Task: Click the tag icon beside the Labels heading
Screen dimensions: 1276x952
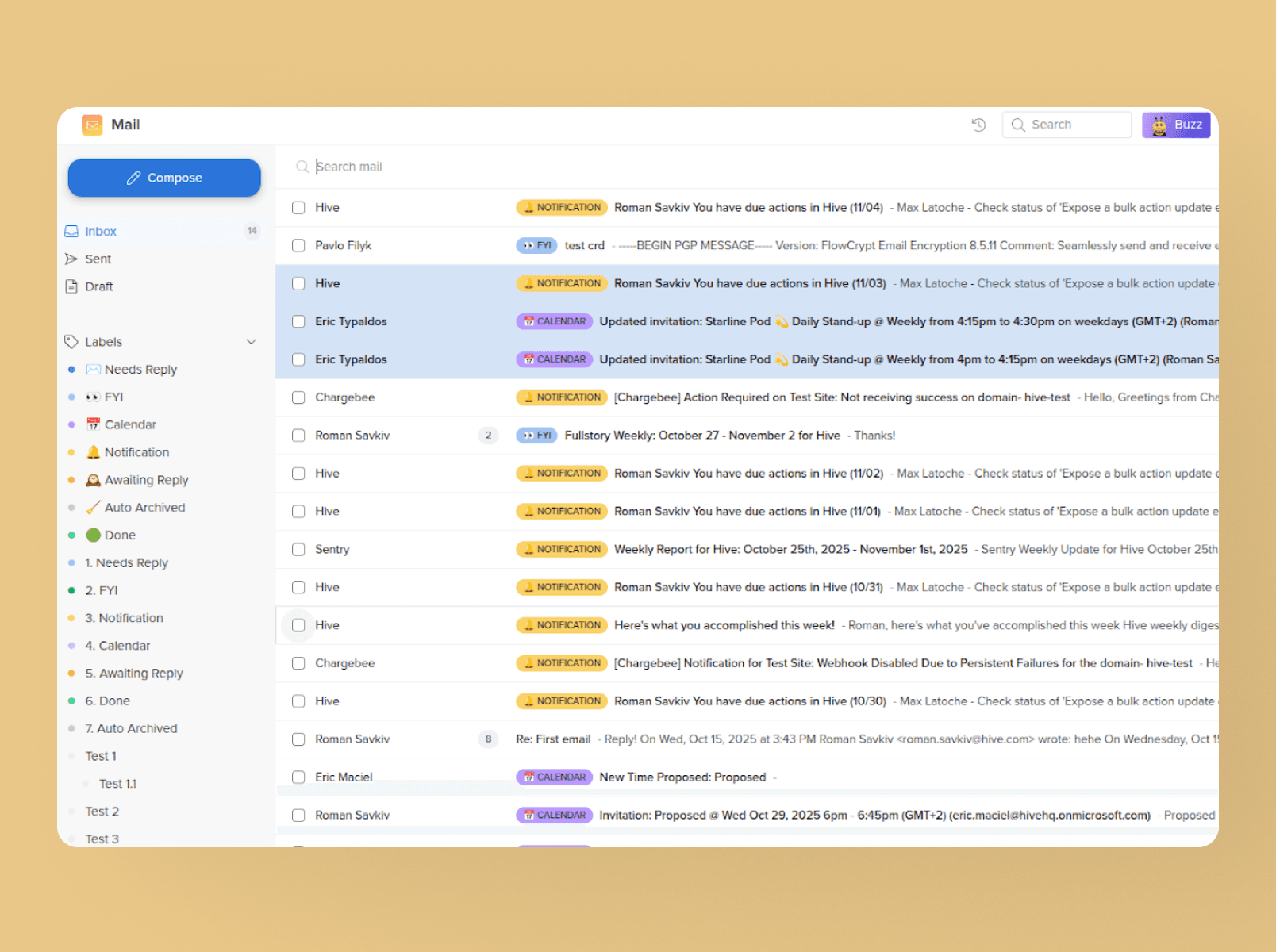Action: (72, 341)
